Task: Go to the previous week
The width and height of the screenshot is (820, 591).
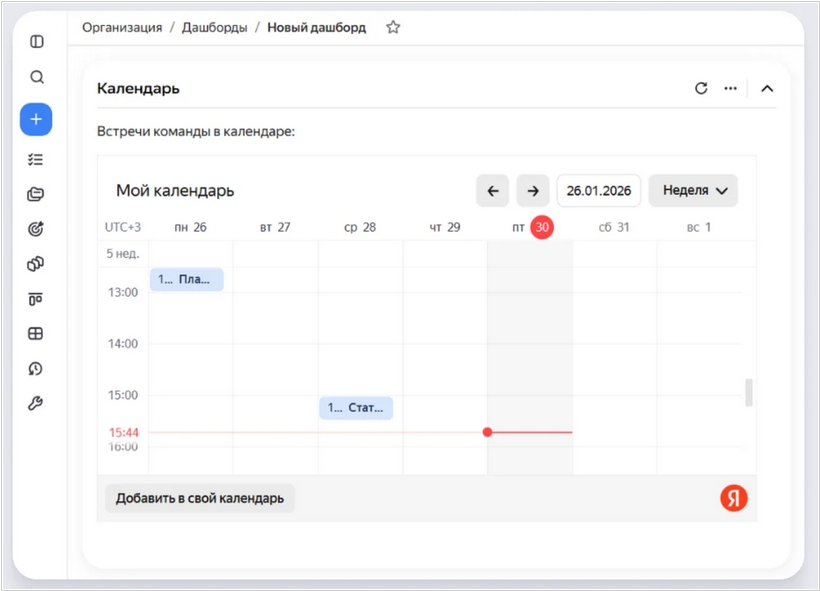Action: click(x=493, y=190)
